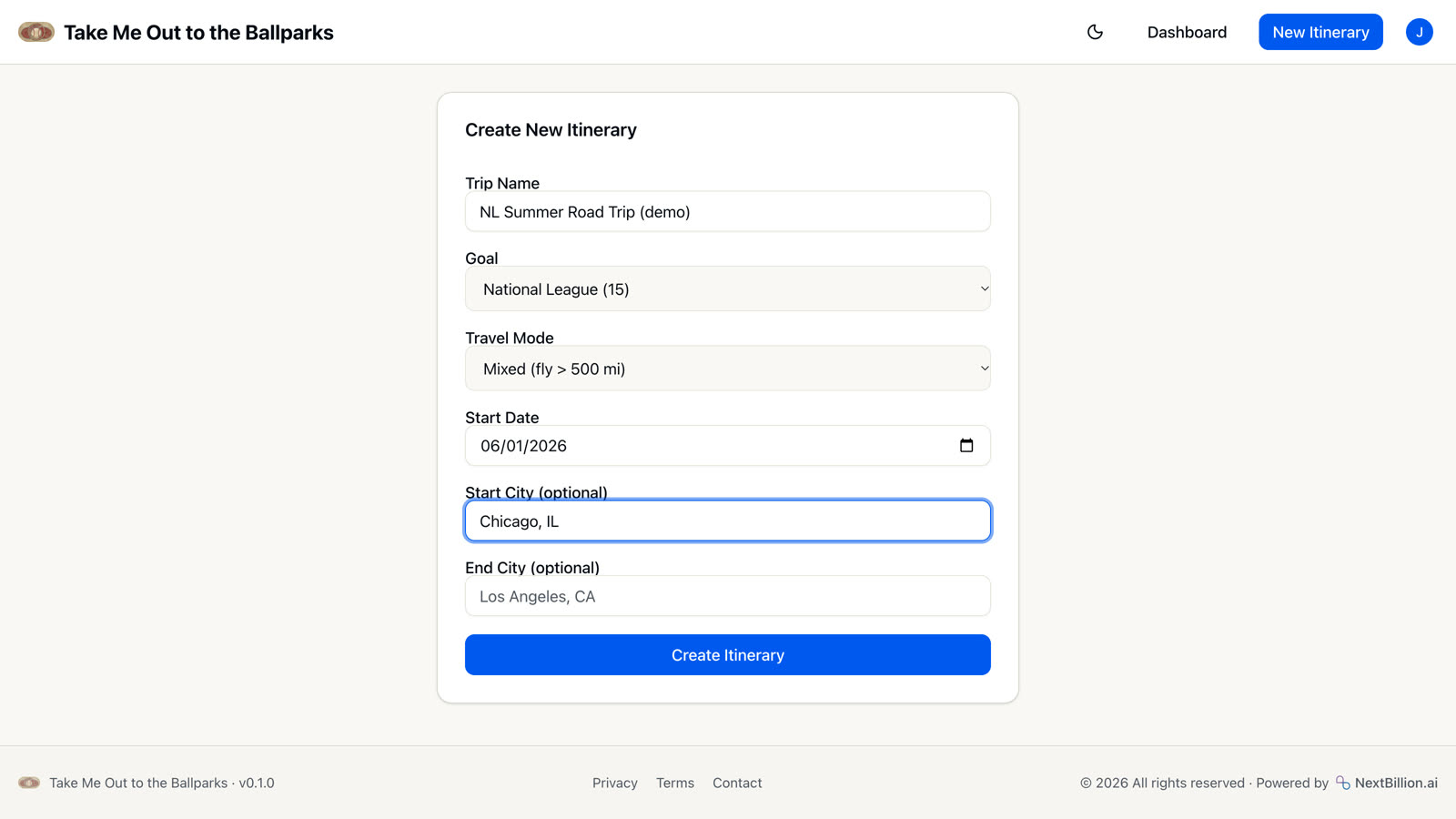Expand the Travel Mode dropdown
This screenshot has height=819, width=1456.
tap(728, 369)
